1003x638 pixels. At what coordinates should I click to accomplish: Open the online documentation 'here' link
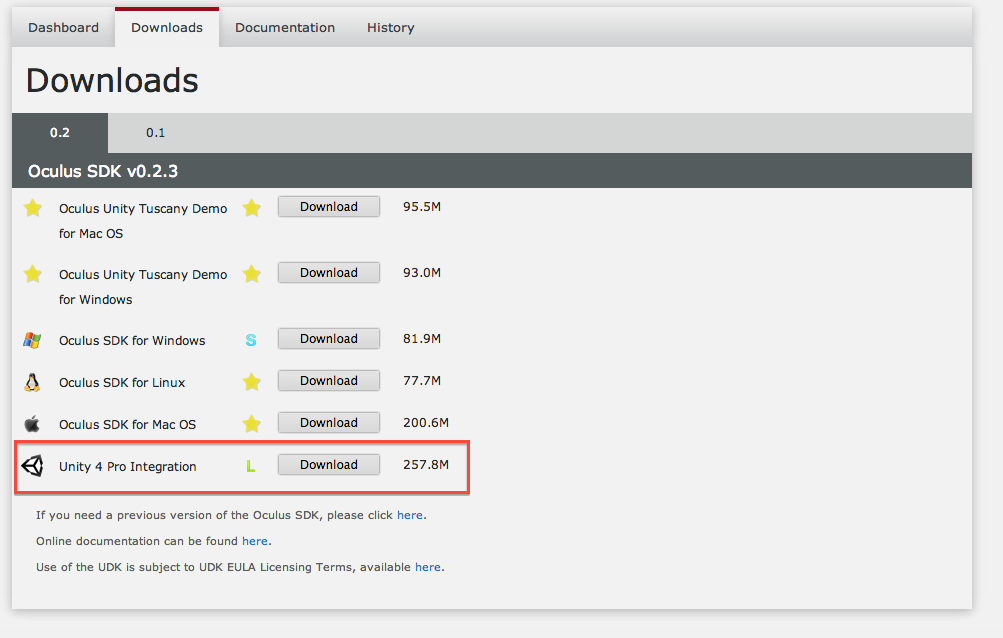[255, 541]
